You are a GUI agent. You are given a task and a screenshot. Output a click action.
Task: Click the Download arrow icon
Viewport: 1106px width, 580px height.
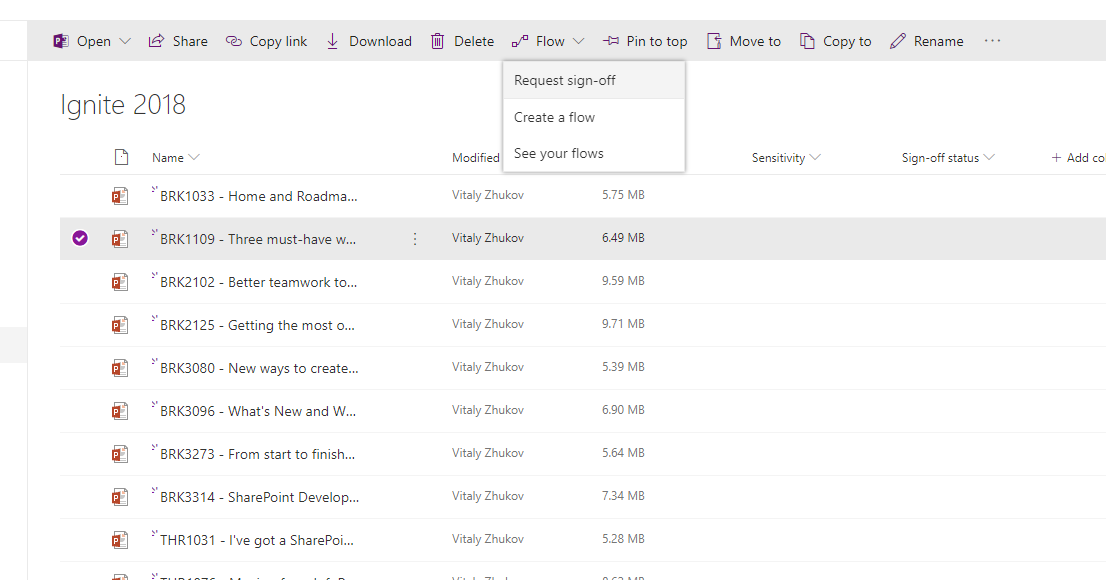tap(332, 41)
